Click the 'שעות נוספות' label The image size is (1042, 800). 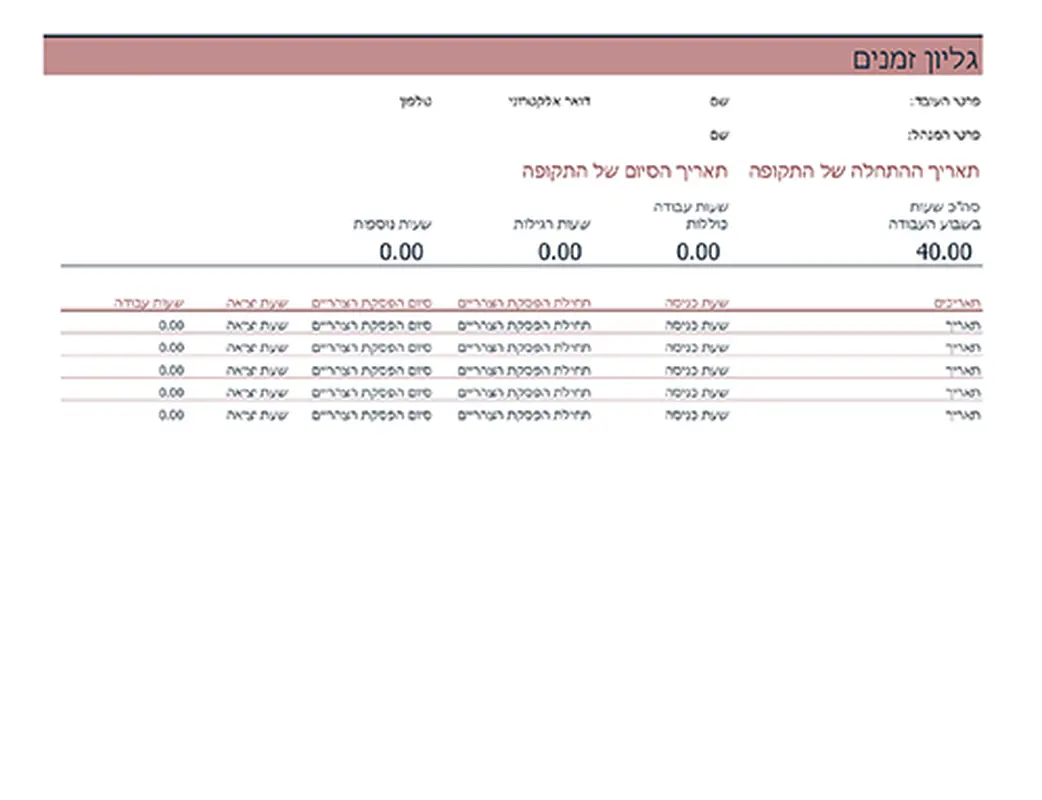point(392,225)
